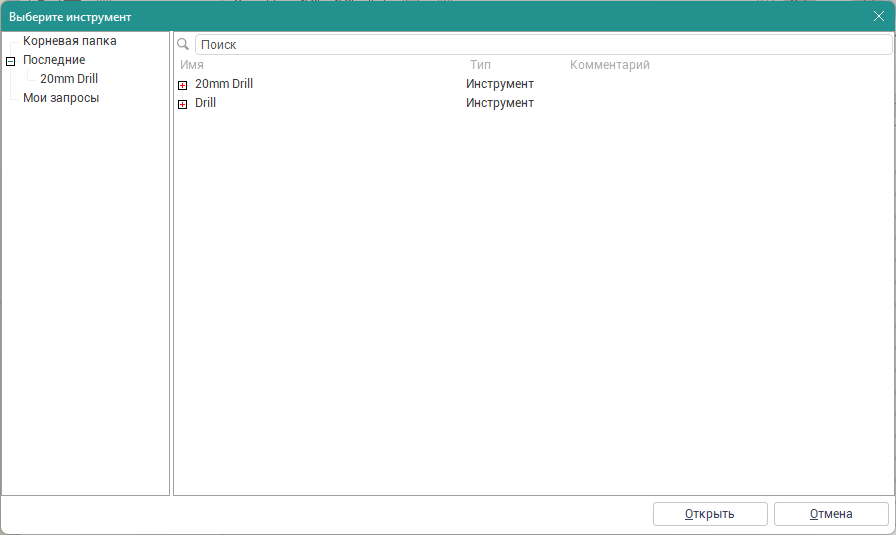This screenshot has height=535, width=896.
Task: Click the Инструмент type of Drill row
Action: click(x=499, y=103)
